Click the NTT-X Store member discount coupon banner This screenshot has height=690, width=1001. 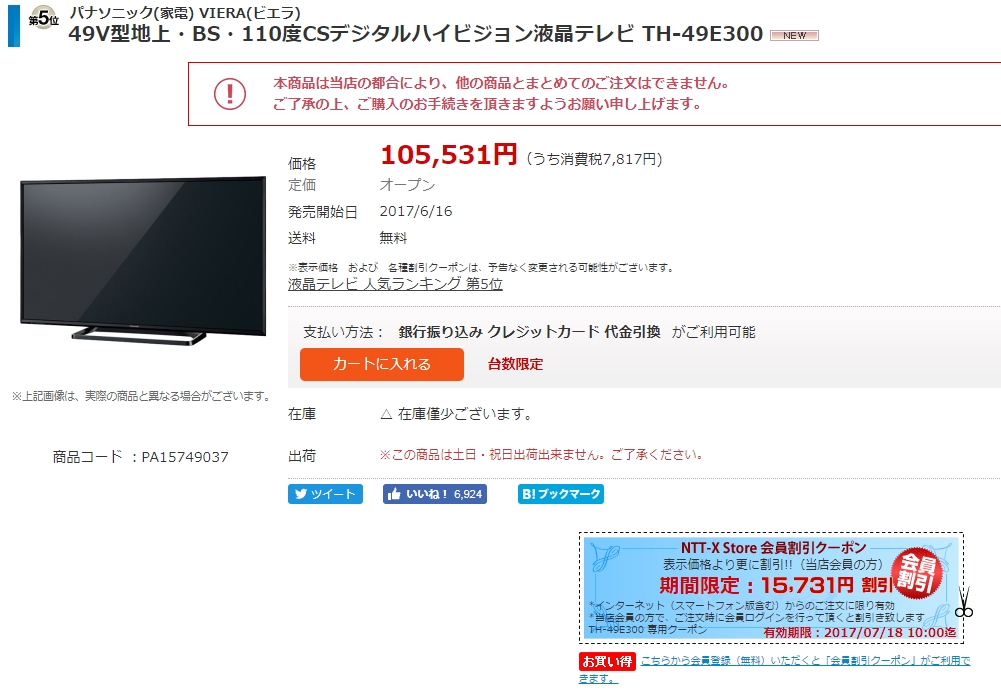click(771, 588)
